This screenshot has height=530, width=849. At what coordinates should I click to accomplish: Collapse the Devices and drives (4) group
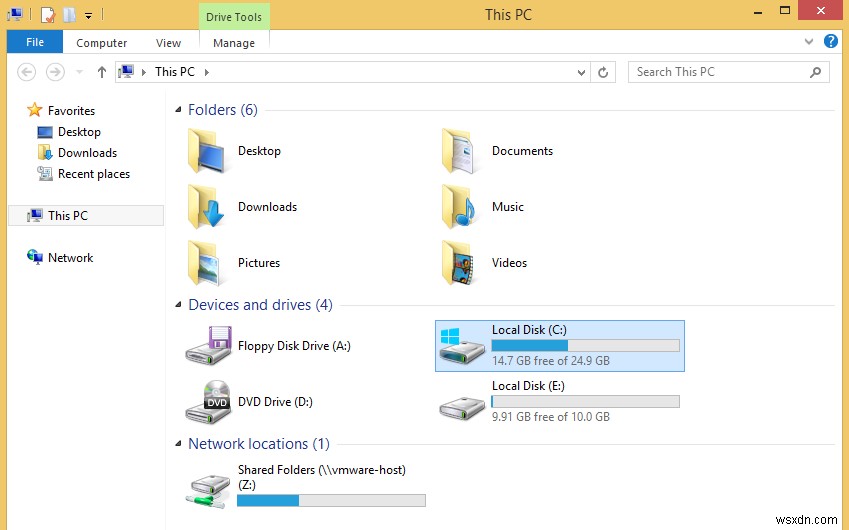178,305
